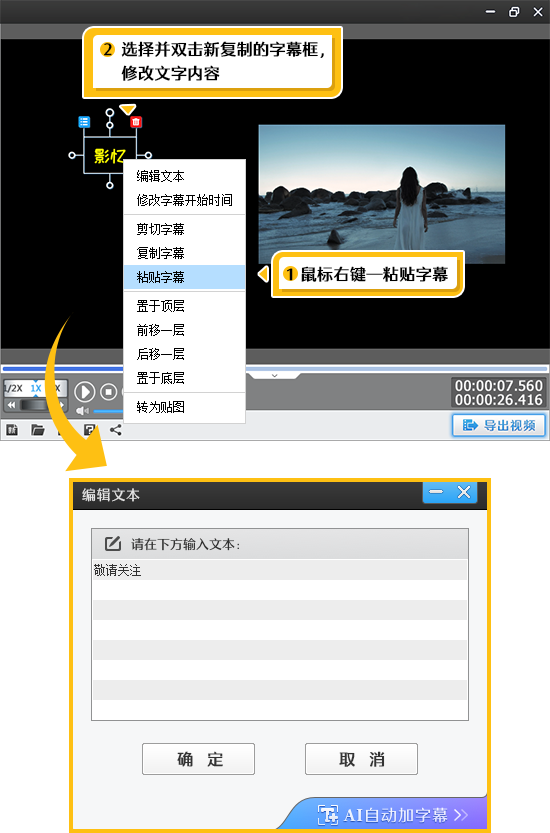Choose 修改字幕开始时间 menu entry
Screen dimensions: 550x833
[x=184, y=200]
